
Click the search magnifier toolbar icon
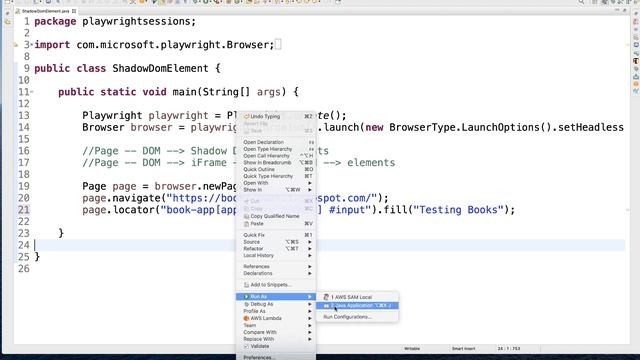581,2
